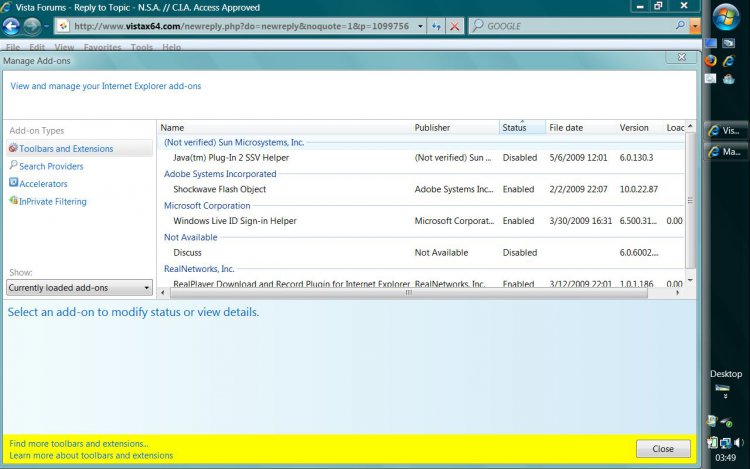Click Learn more about toolbars and extensions
Viewport: 750px width, 469px height.
click(x=91, y=456)
